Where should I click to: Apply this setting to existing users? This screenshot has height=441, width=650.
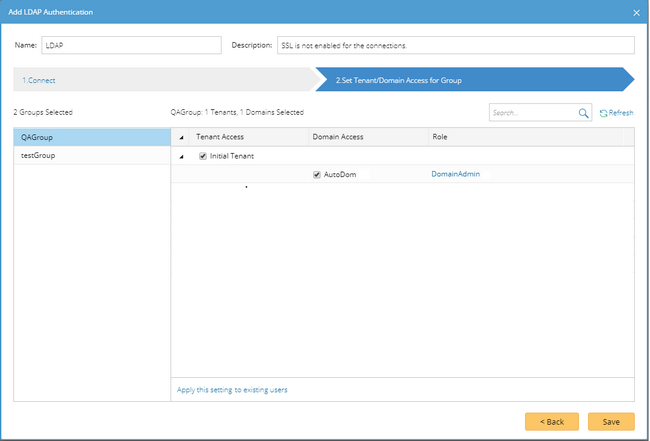pos(232,389)
